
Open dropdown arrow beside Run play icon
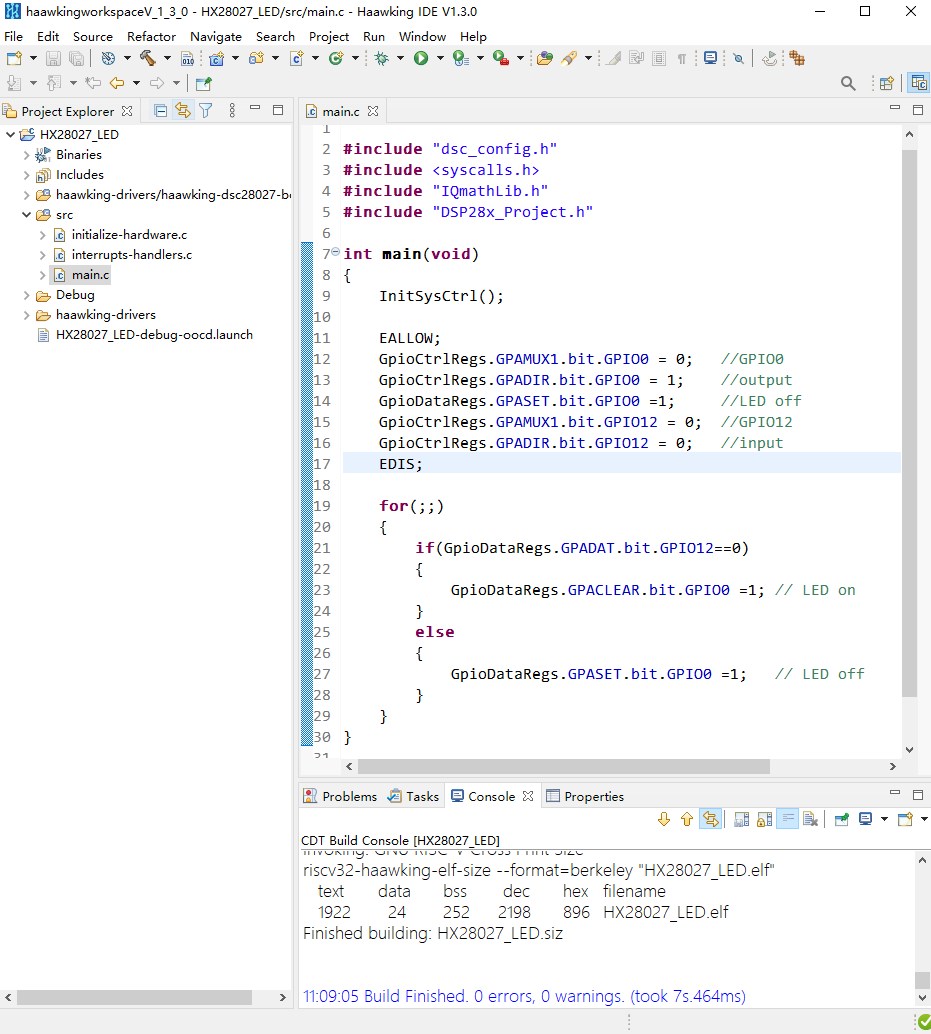[x=440, y=59]
